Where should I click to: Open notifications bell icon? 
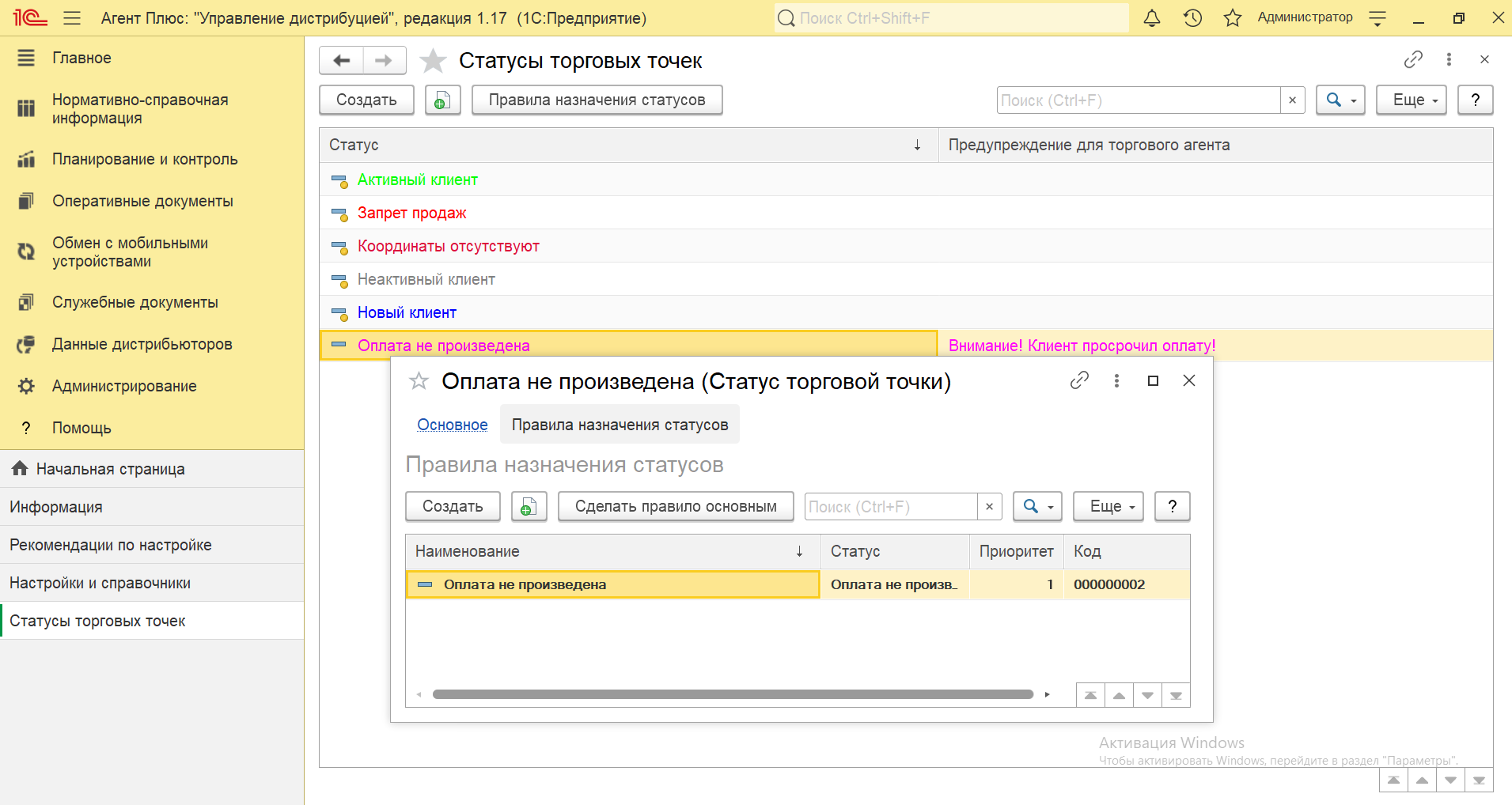coord(1152,17)
